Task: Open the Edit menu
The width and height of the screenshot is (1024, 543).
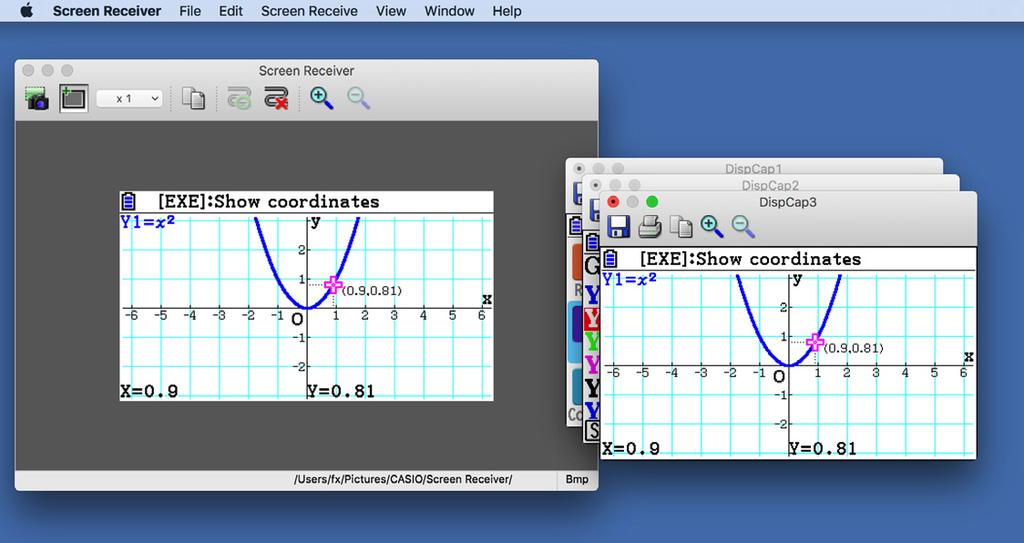Action: pos(231,11)
